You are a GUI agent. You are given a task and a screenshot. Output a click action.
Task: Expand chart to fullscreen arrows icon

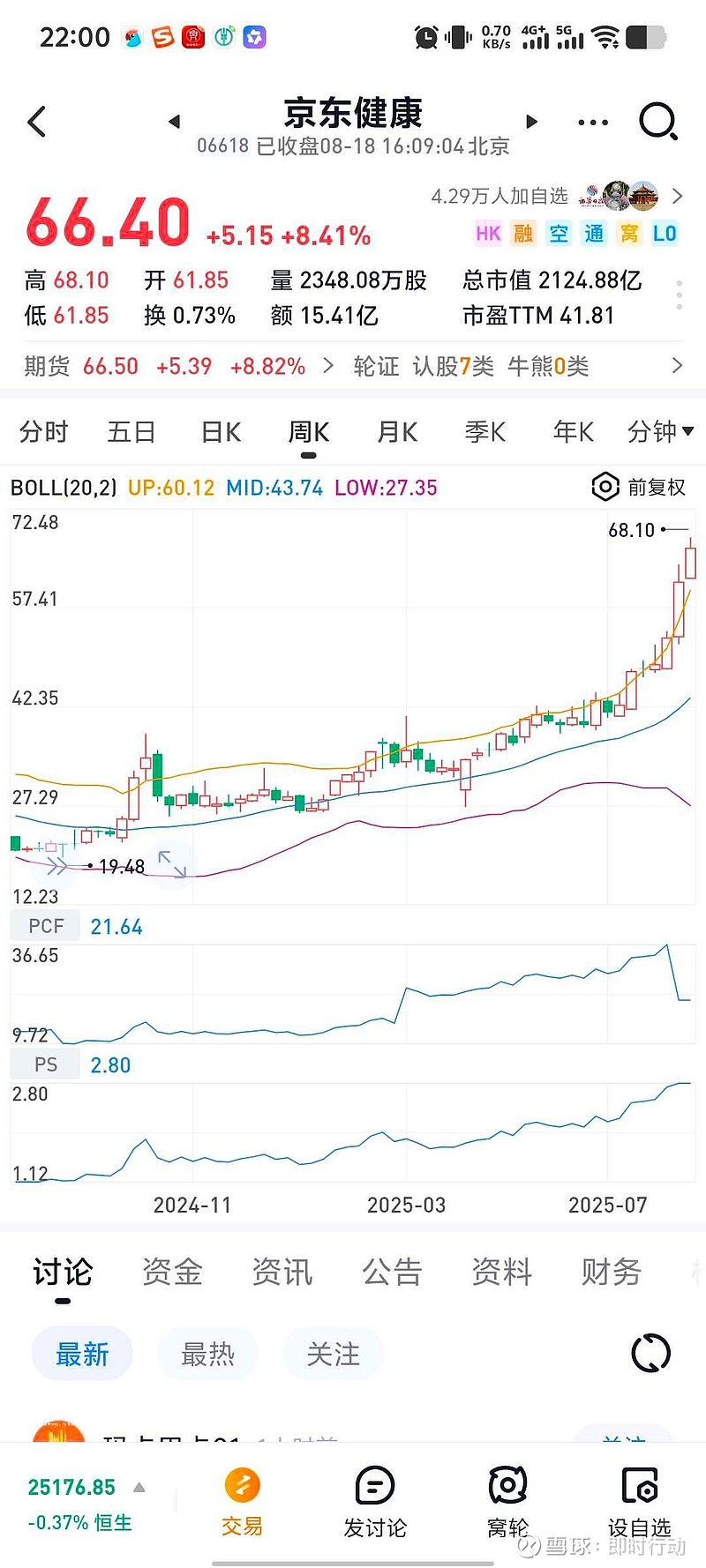172,864
